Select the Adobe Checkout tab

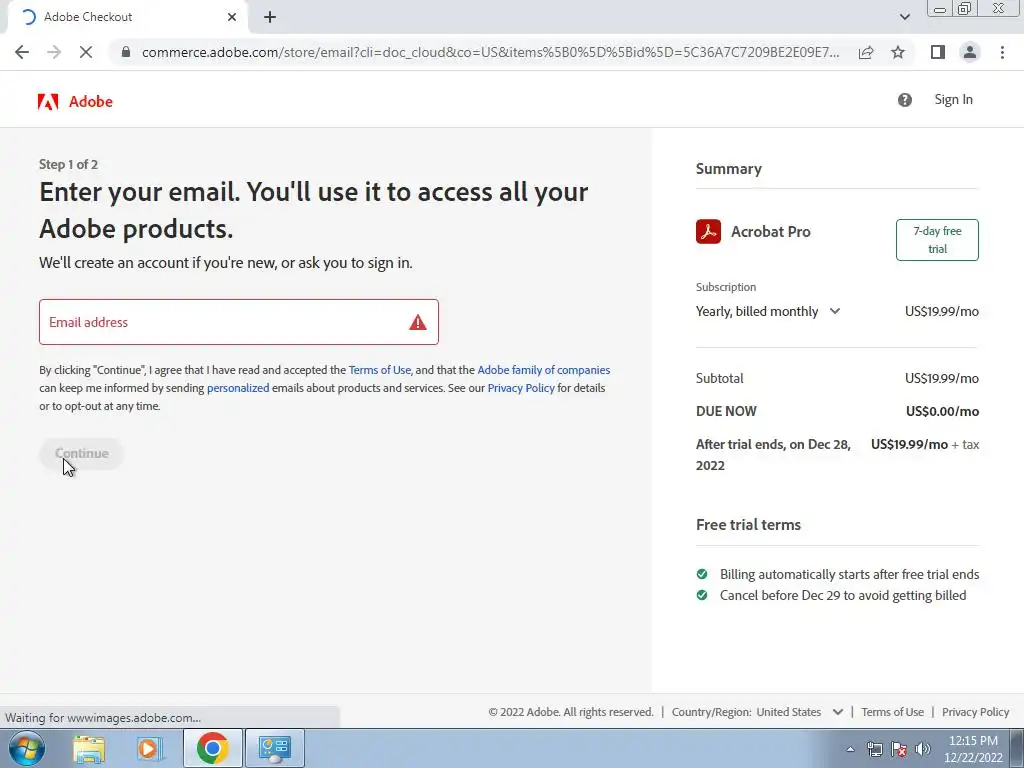coord(127,17)
